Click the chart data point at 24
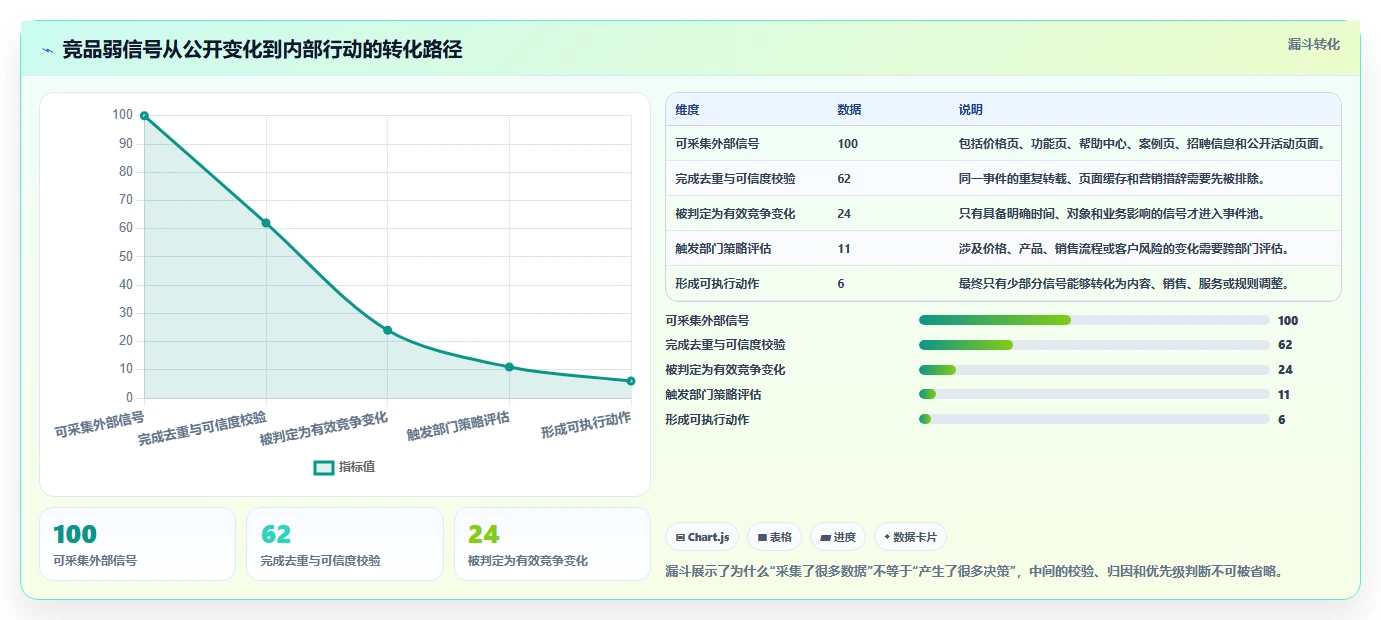 pos(388,330)
